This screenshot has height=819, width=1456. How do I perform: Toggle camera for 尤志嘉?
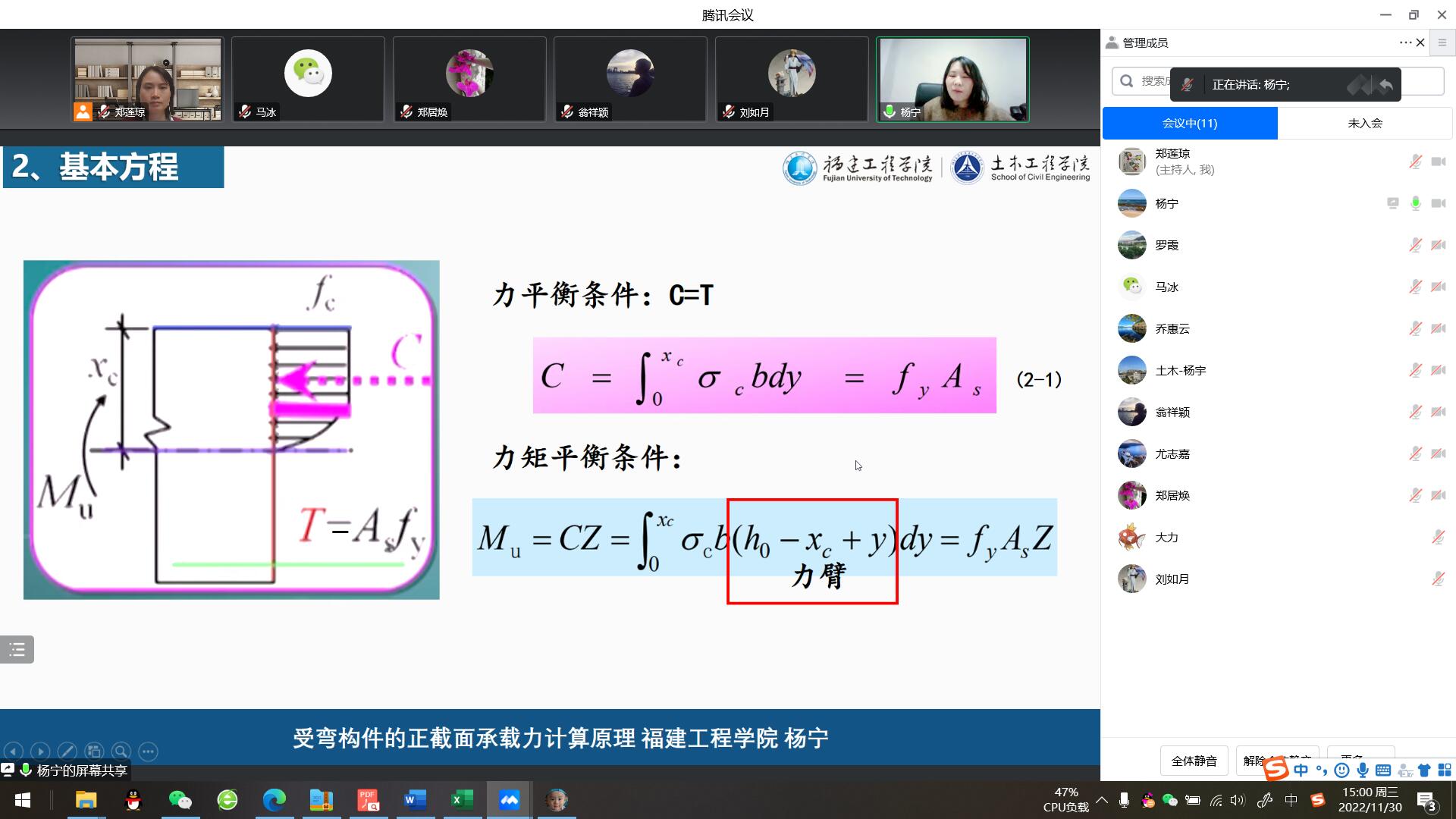1439,453
